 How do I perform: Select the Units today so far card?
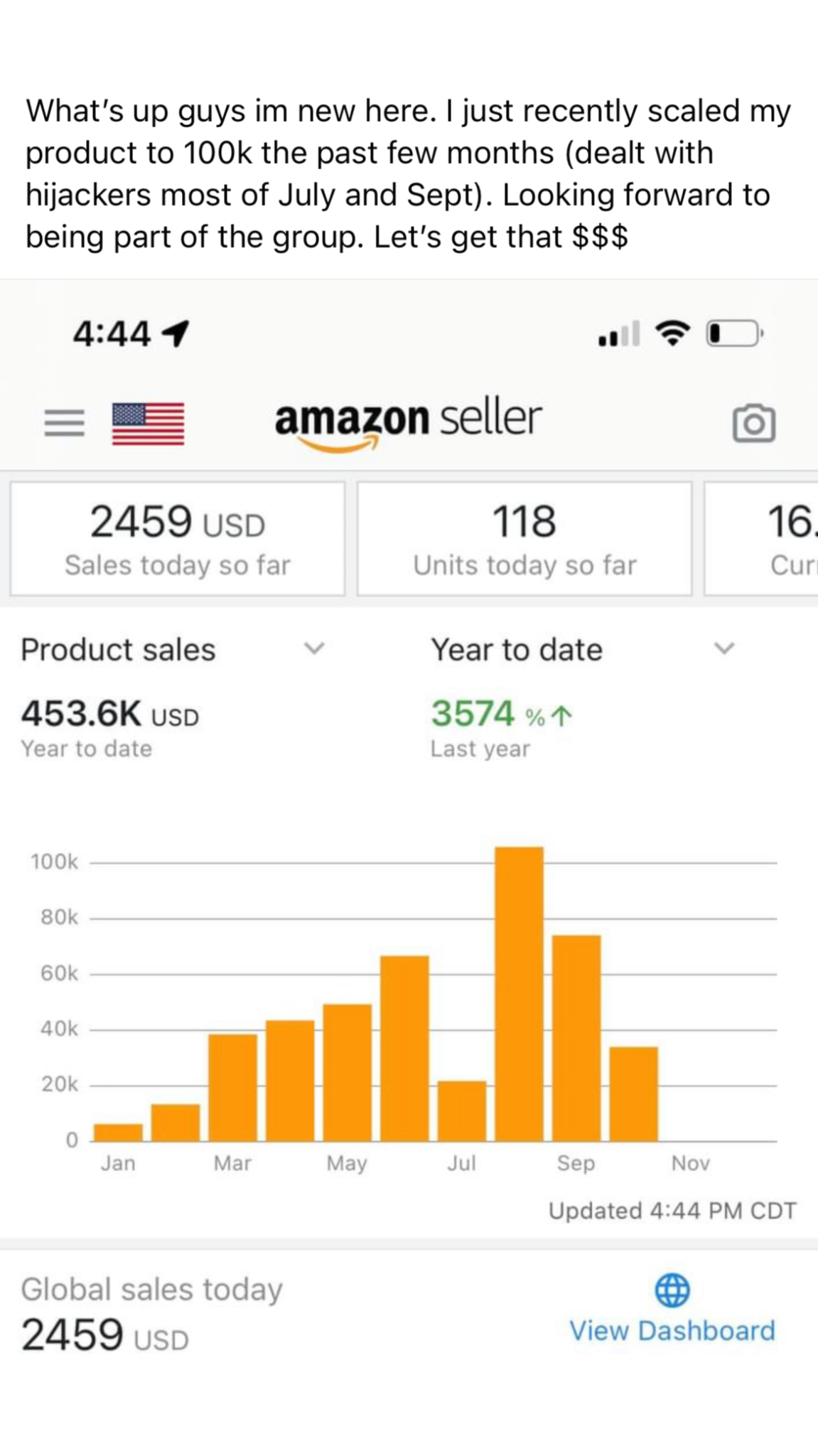pos(524,539)
